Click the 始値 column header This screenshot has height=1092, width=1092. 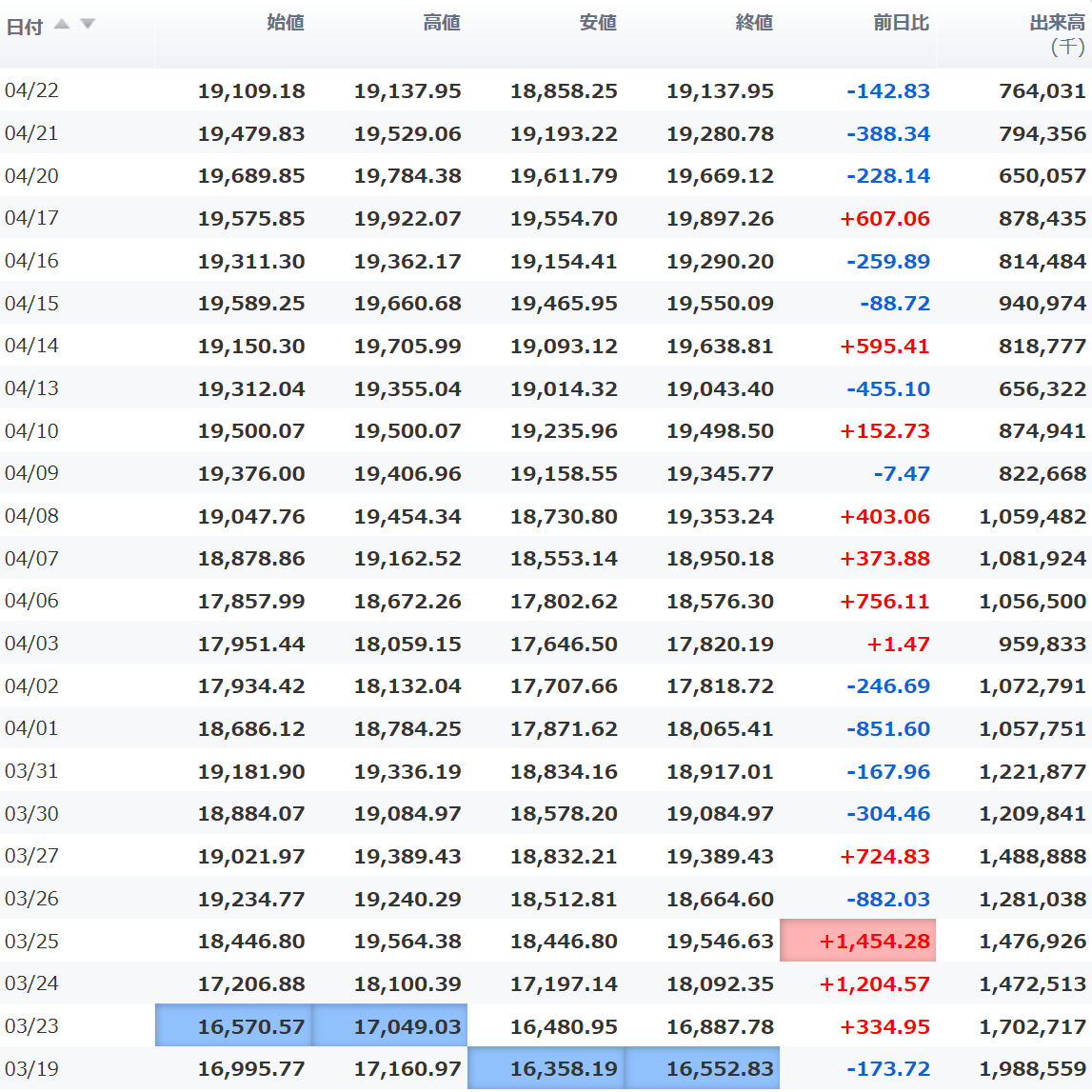click(x=286, y=23)
